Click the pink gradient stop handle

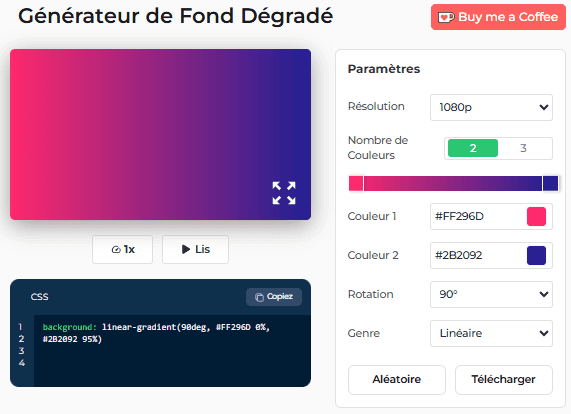coord(356,183)
